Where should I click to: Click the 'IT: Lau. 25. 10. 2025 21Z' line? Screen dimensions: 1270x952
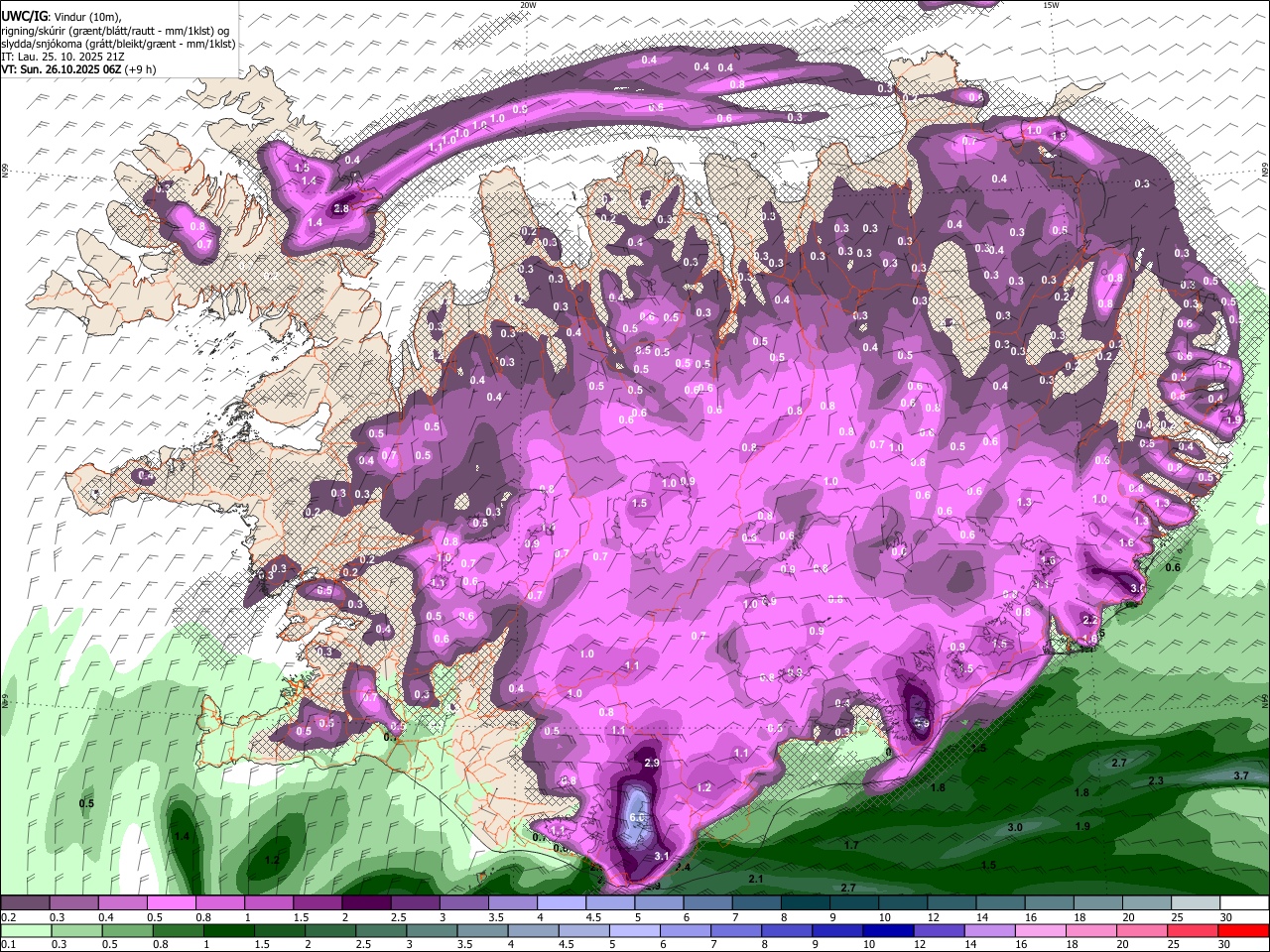coord(63,57)
